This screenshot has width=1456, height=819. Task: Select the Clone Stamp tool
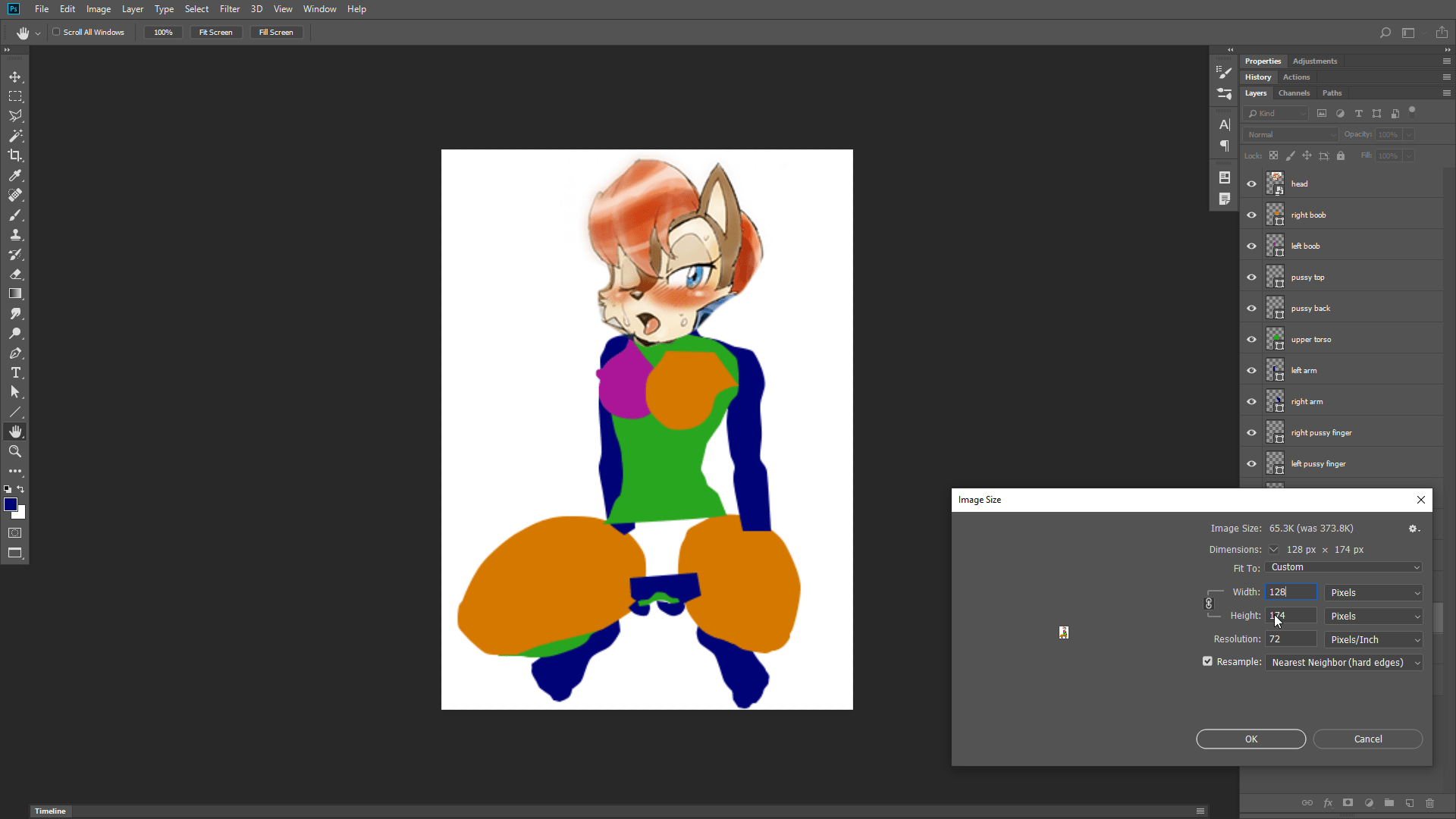point(15,234)
